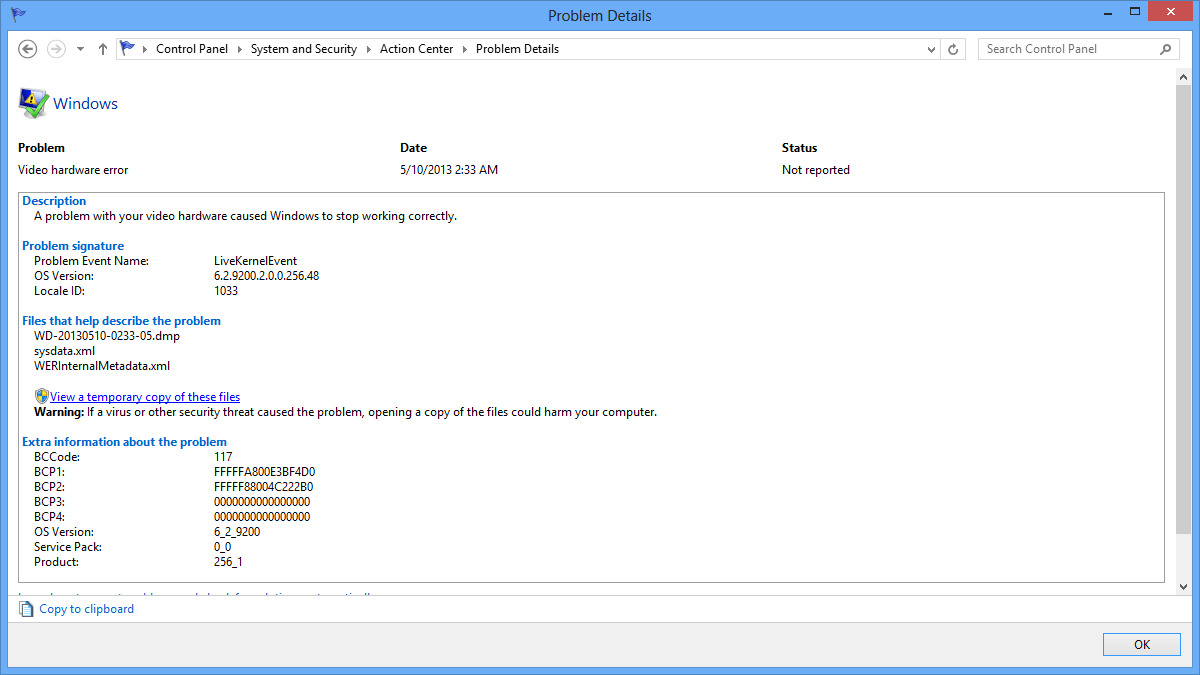Click Extra information about the problem heading
The image size is (1200, 675).
click(124, 442)
